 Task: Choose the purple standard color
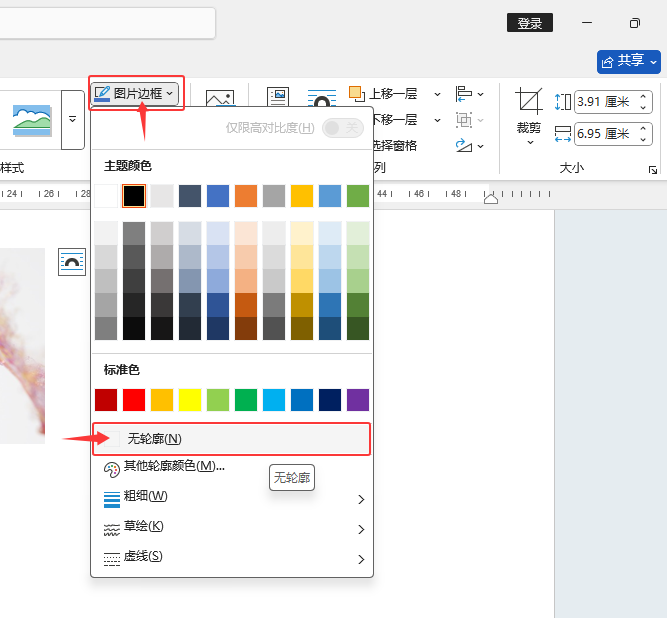[358, 400]
